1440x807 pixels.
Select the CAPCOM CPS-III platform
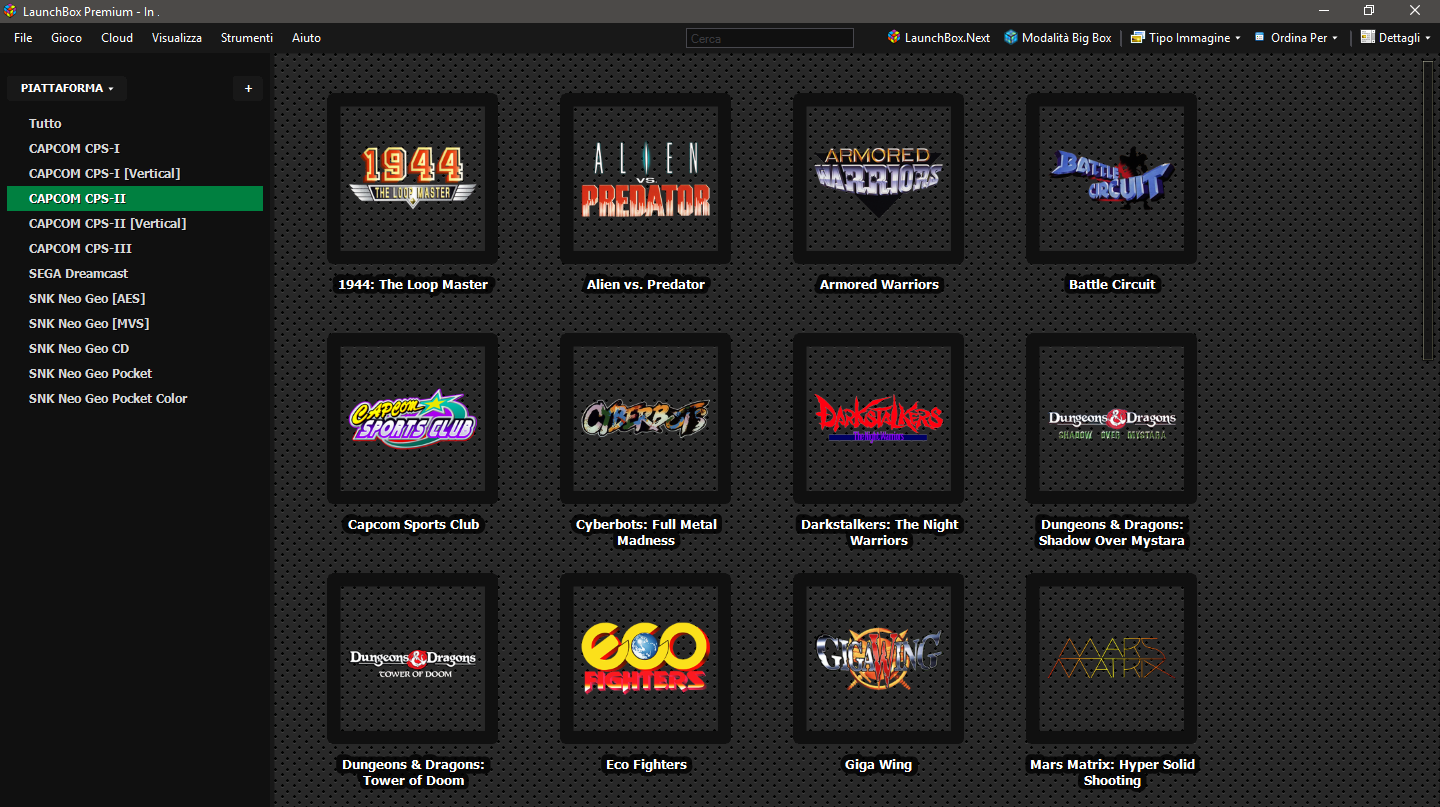(x=135, y=248)
